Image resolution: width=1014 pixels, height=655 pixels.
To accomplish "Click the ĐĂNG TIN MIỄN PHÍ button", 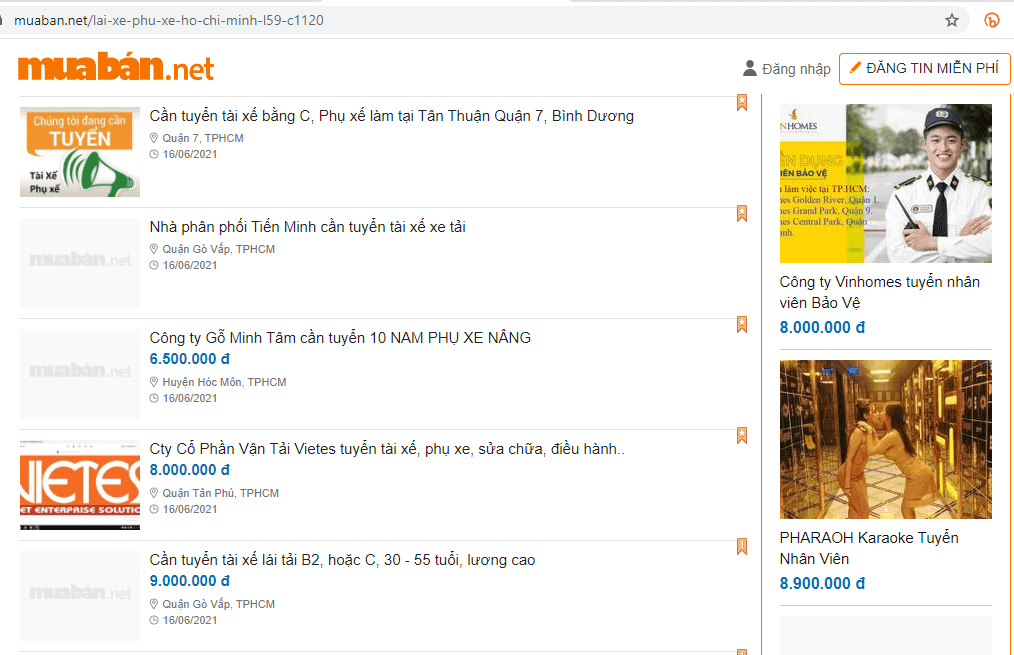I will click(x=924, y=69).
